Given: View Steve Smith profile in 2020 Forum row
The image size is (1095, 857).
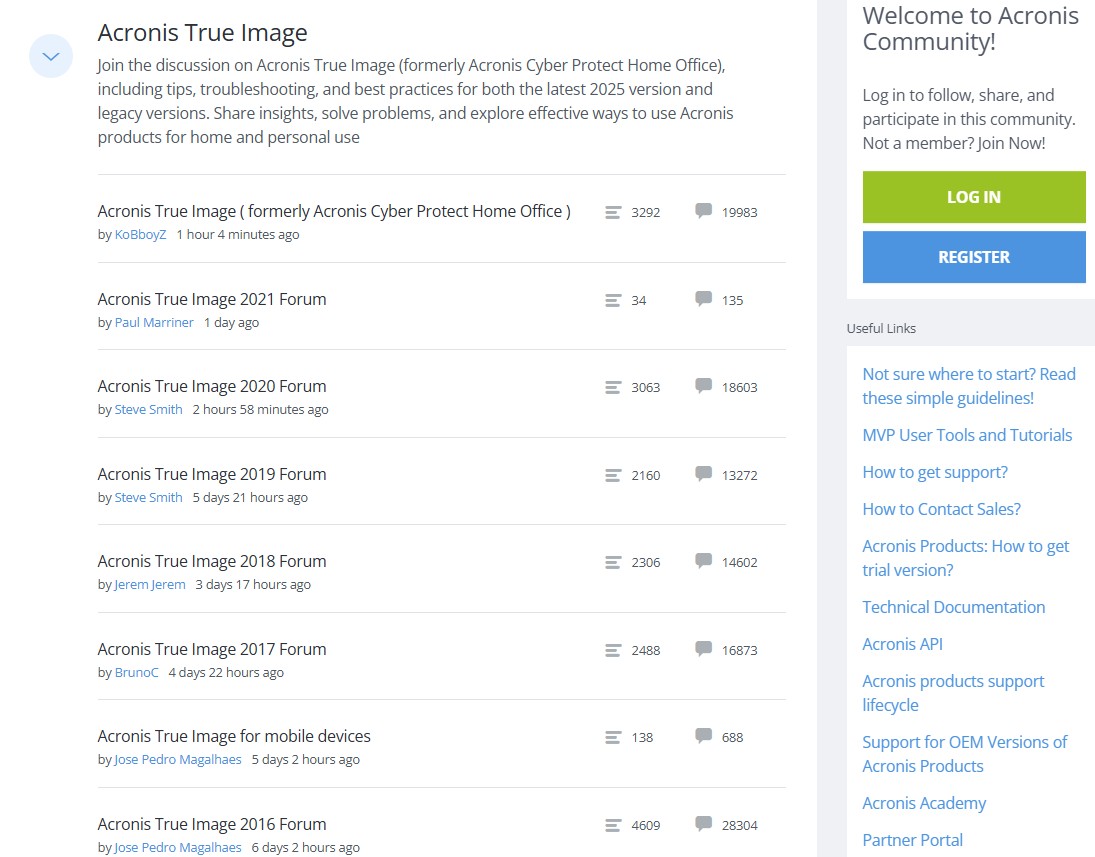Looking at the screenshot, I should click(x=148, y=409).
